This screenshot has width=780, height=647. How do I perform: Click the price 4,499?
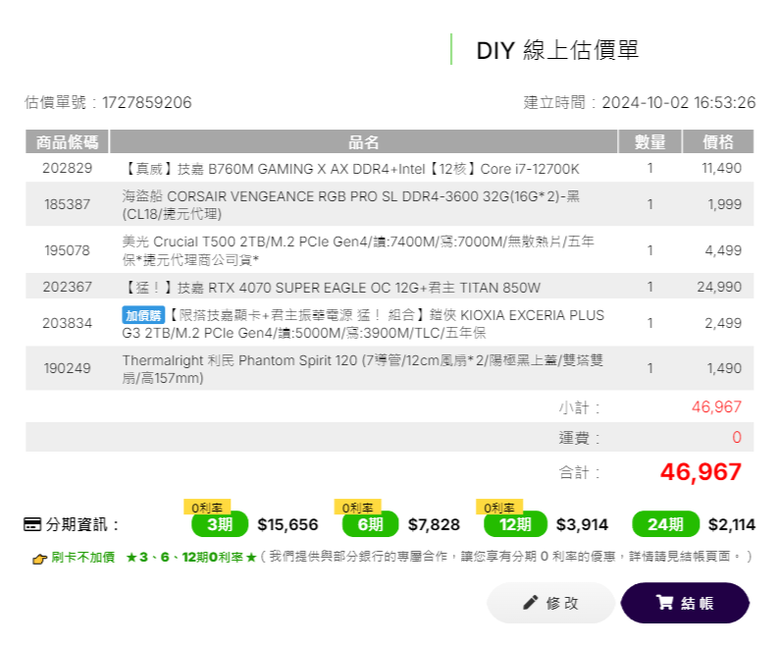click(x=723, y=250)
